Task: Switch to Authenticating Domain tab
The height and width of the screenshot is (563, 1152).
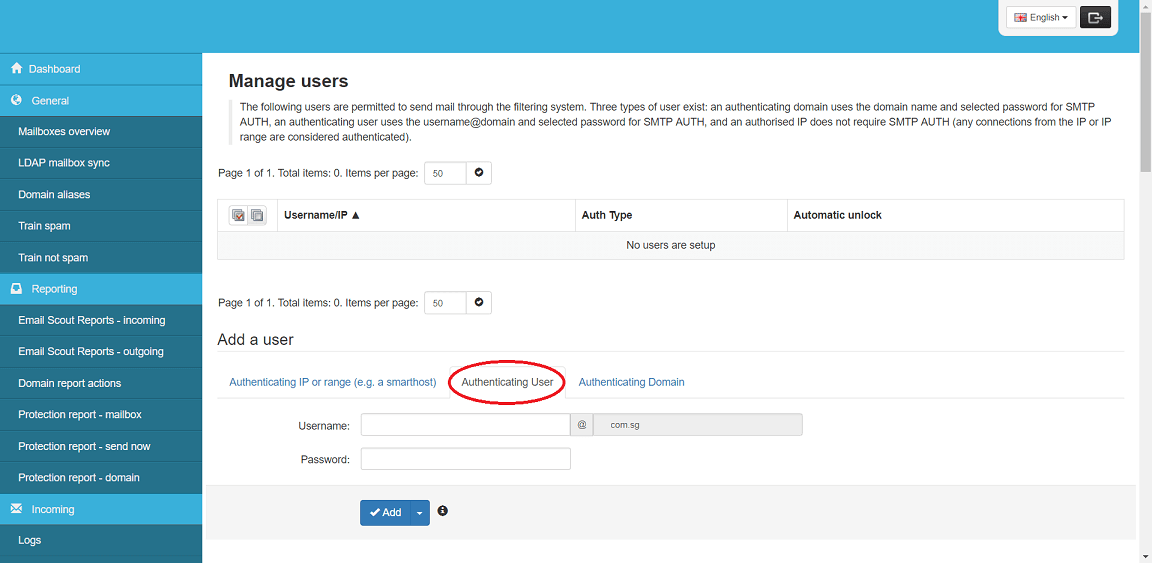Action: [631, 382]
